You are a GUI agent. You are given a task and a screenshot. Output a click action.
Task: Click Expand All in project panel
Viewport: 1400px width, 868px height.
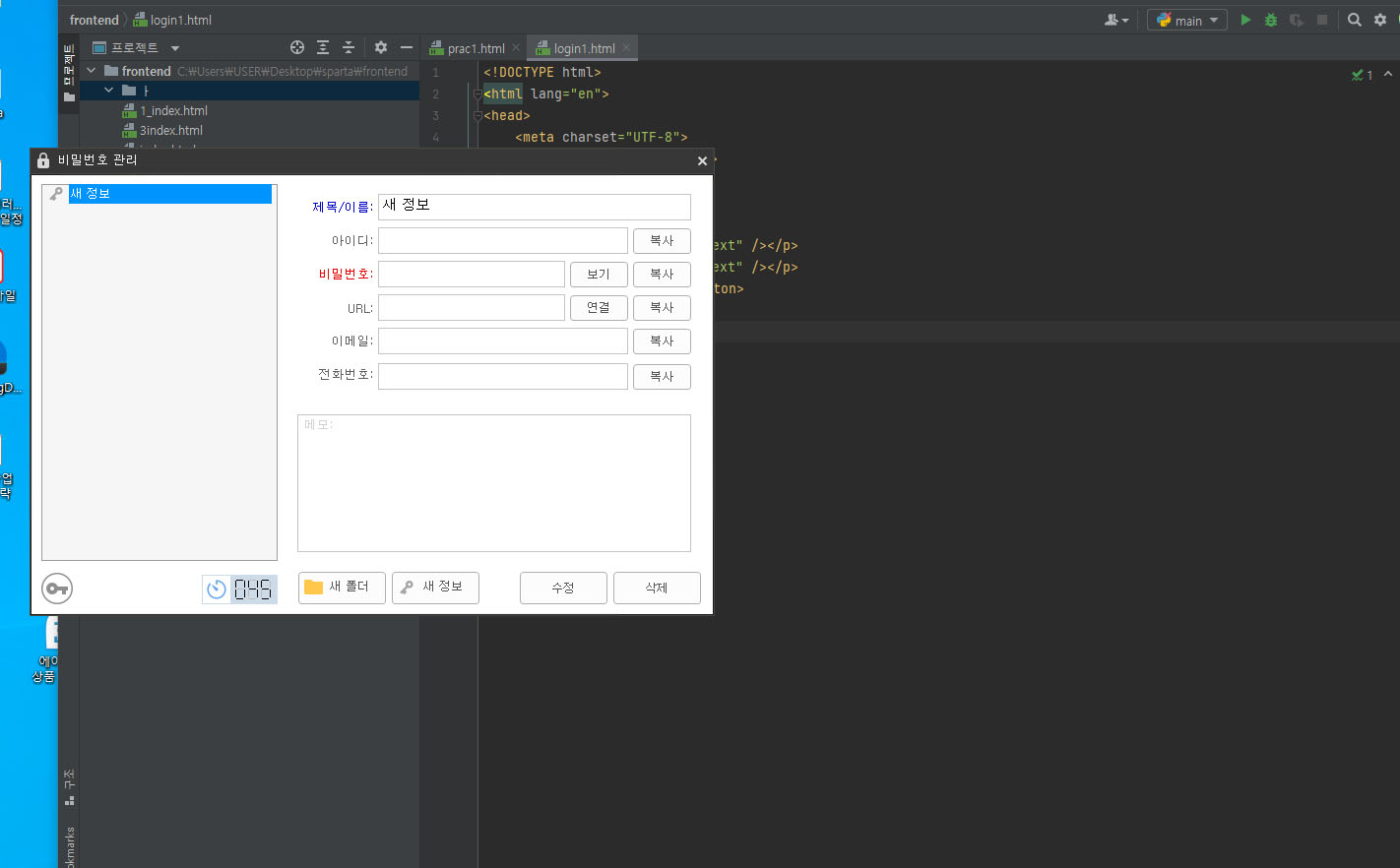[323, 47]
